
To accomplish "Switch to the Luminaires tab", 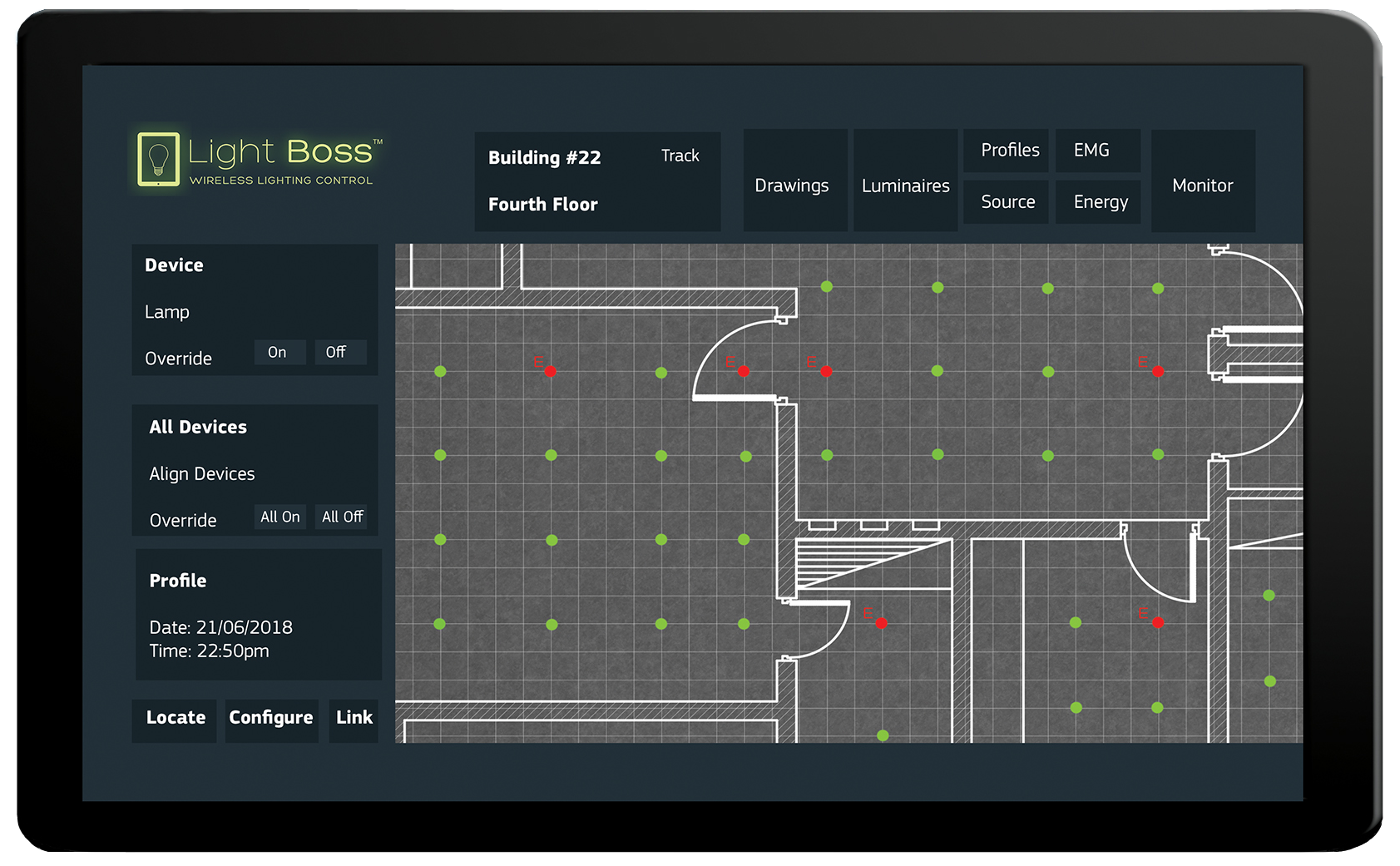I will tap(905, 186).
